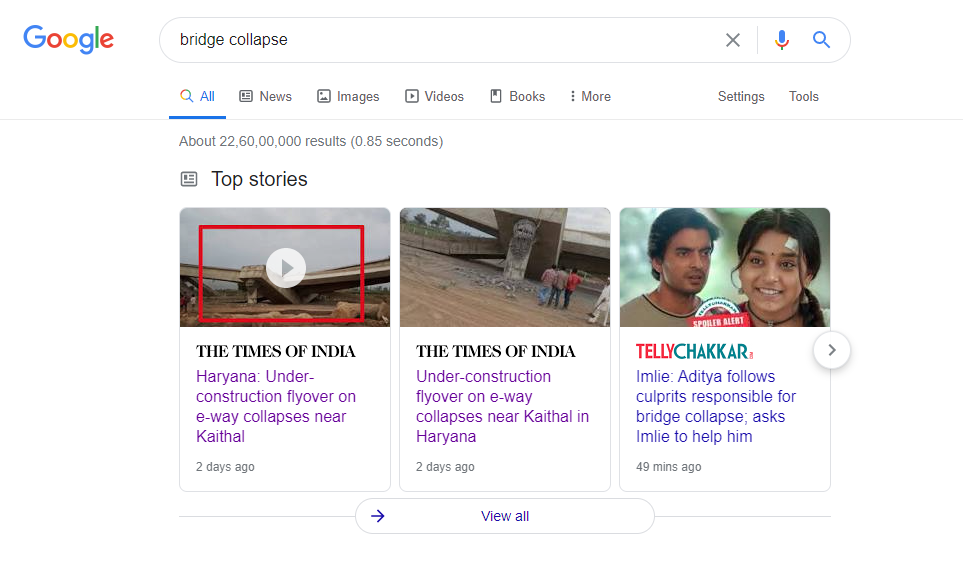
Task: Switch to the Images tab
Action: coord(348,96)
